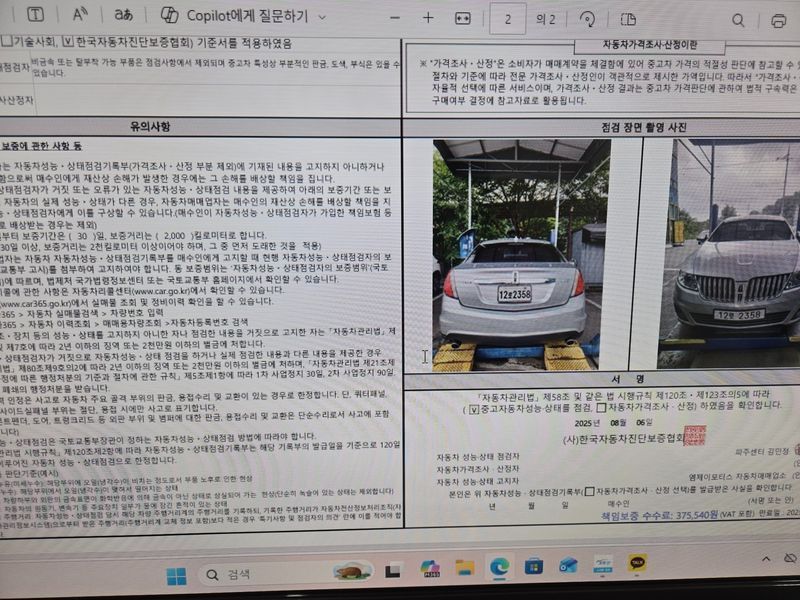This screenshot has width=800, height=600.
Task: Click the page number input field
Action: click(509, 18)
